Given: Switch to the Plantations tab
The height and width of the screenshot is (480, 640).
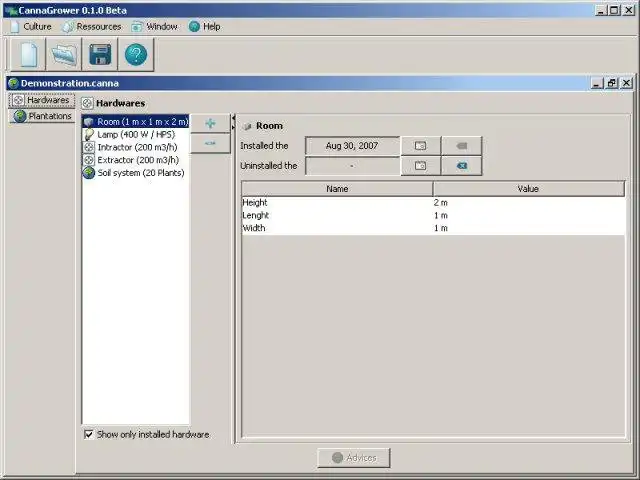Looking at the screenshot, I should click(42, 116).
